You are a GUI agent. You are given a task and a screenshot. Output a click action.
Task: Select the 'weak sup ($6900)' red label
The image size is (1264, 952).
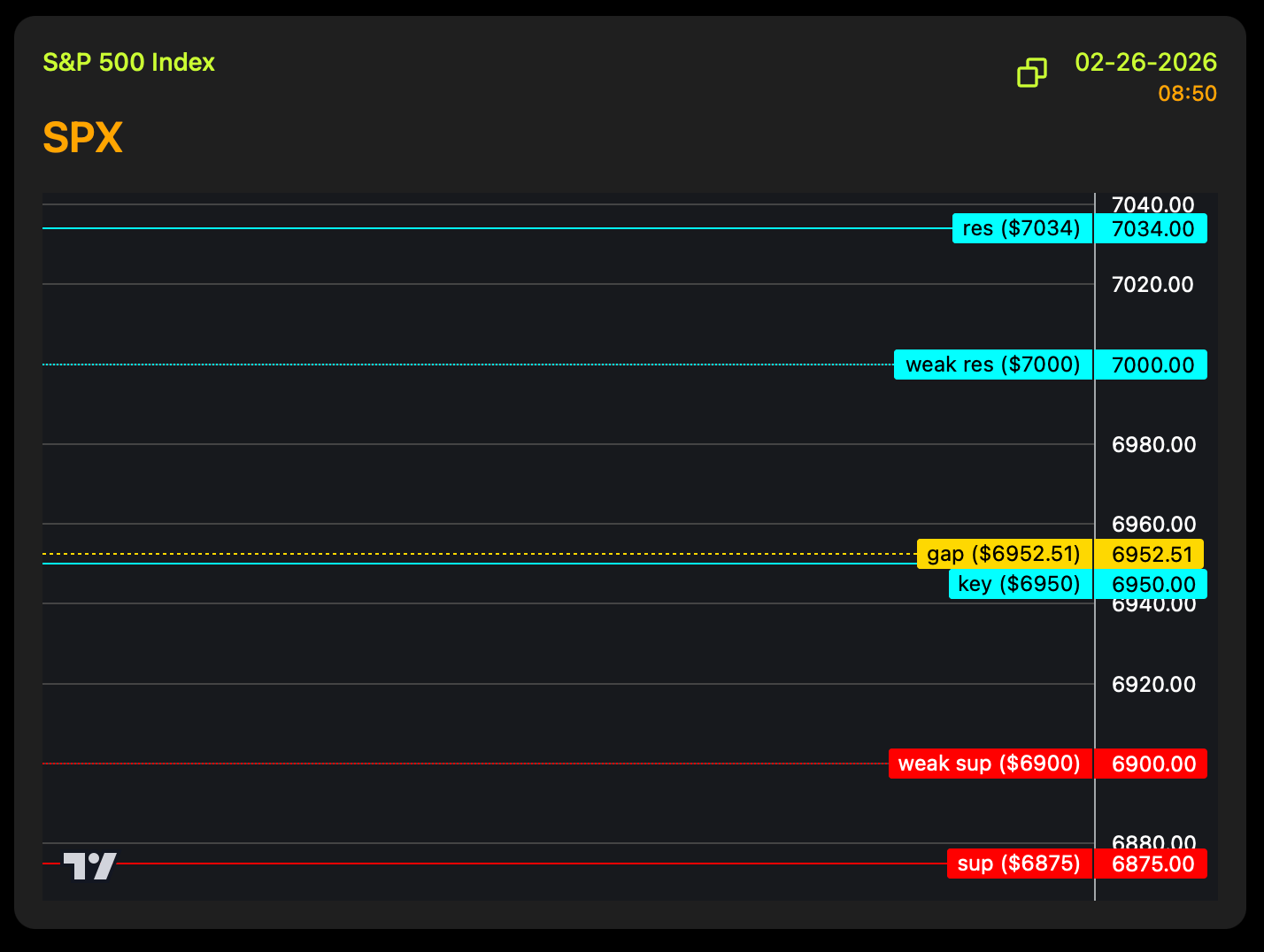pyautogui.click(x=990, y=764)
